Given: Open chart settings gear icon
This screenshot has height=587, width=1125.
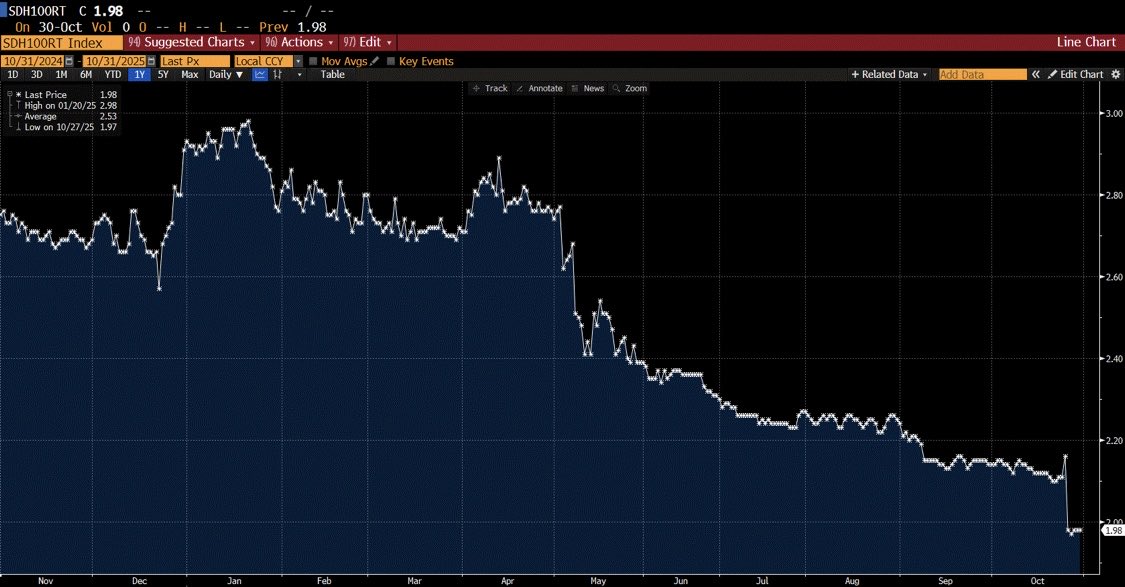Looking at the screenshot, I should (1115, 75).
